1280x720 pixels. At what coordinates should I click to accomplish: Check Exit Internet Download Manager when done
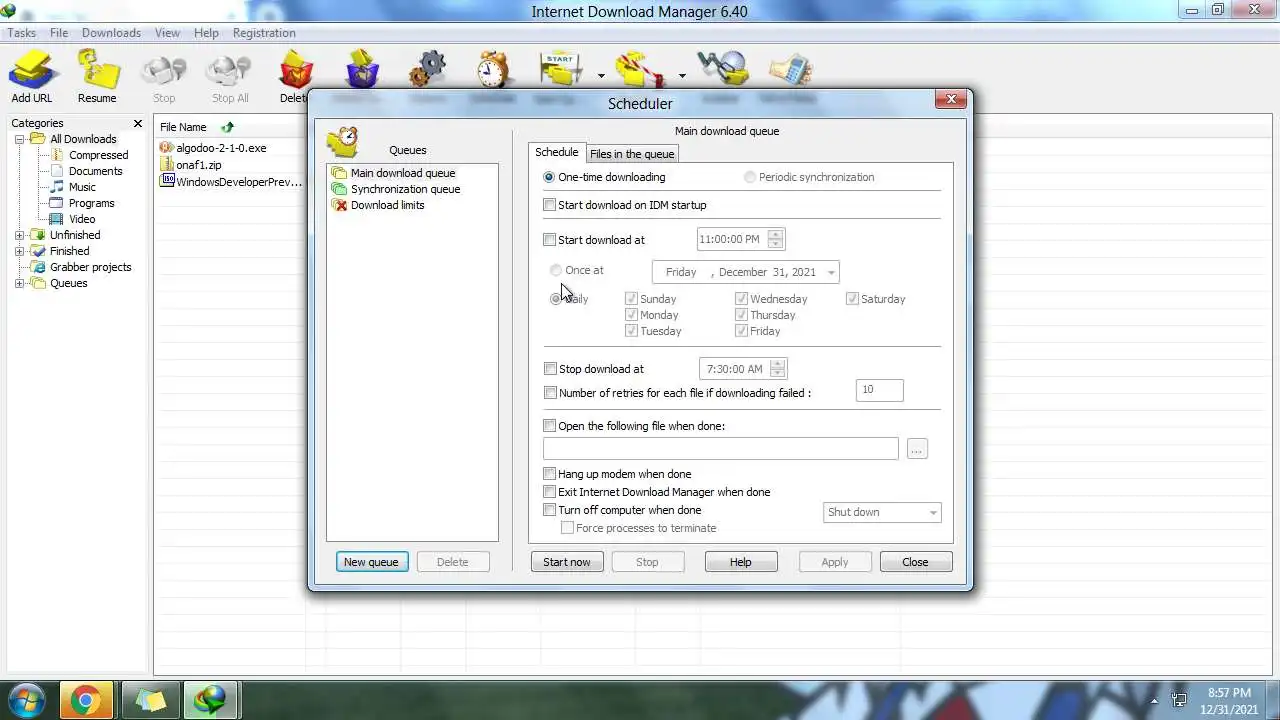pyautogui.click(x=549, y=492)
